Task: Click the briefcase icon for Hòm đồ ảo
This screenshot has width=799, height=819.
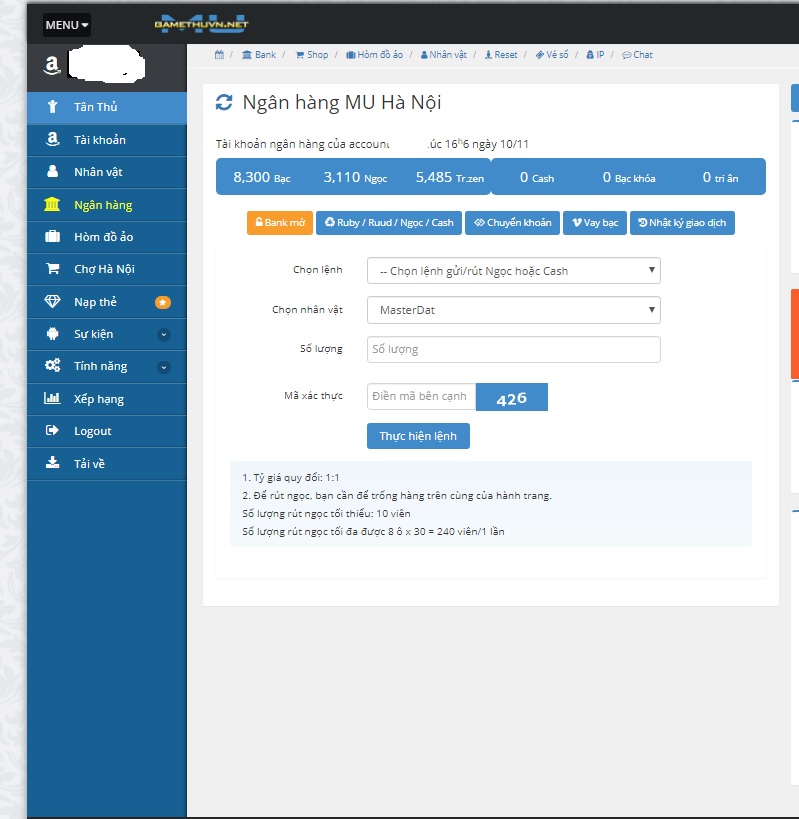Action: pos(52,237)
